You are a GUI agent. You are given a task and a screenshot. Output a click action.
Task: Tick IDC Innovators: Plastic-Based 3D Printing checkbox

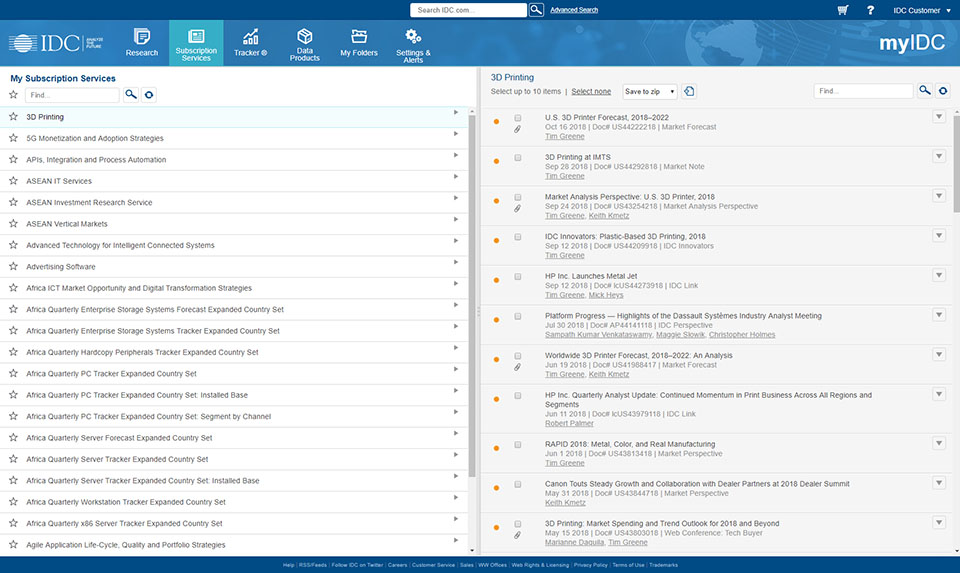(518, 237)
